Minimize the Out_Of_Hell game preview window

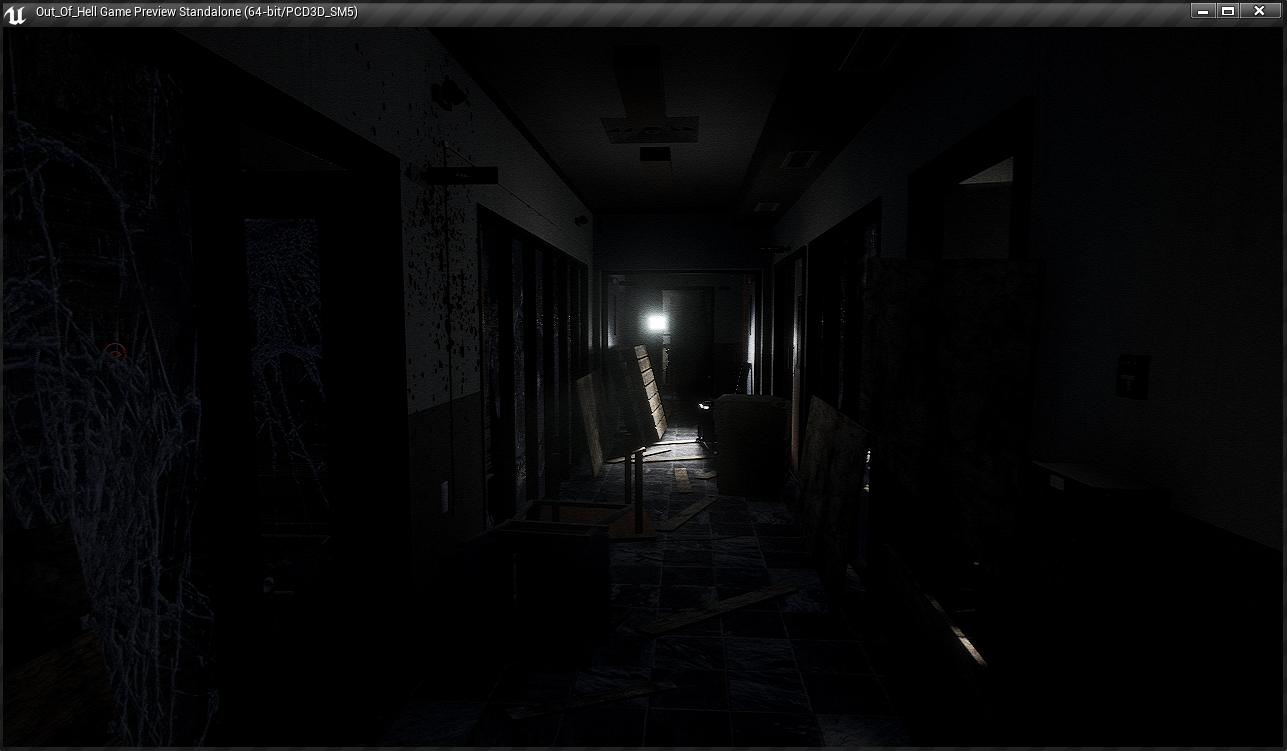click(x=1203, y=11)
